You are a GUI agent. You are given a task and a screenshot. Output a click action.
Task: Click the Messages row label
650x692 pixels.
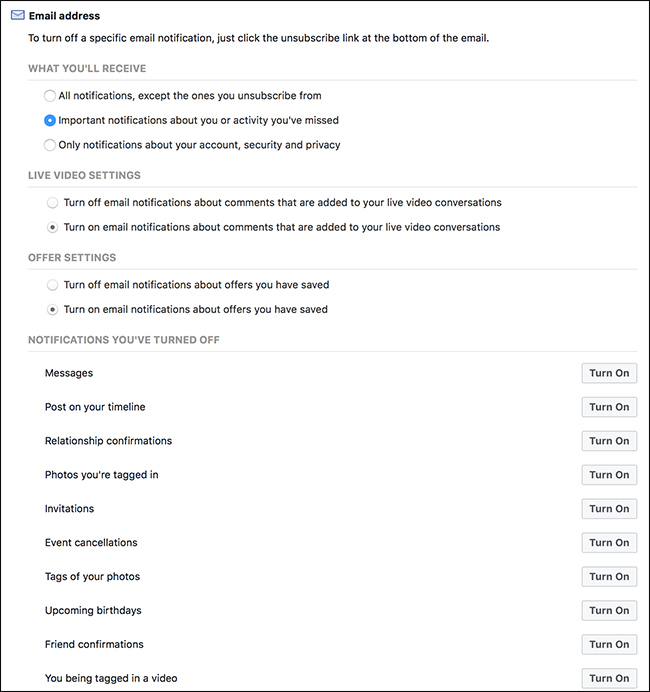click(x=69, y=373)
